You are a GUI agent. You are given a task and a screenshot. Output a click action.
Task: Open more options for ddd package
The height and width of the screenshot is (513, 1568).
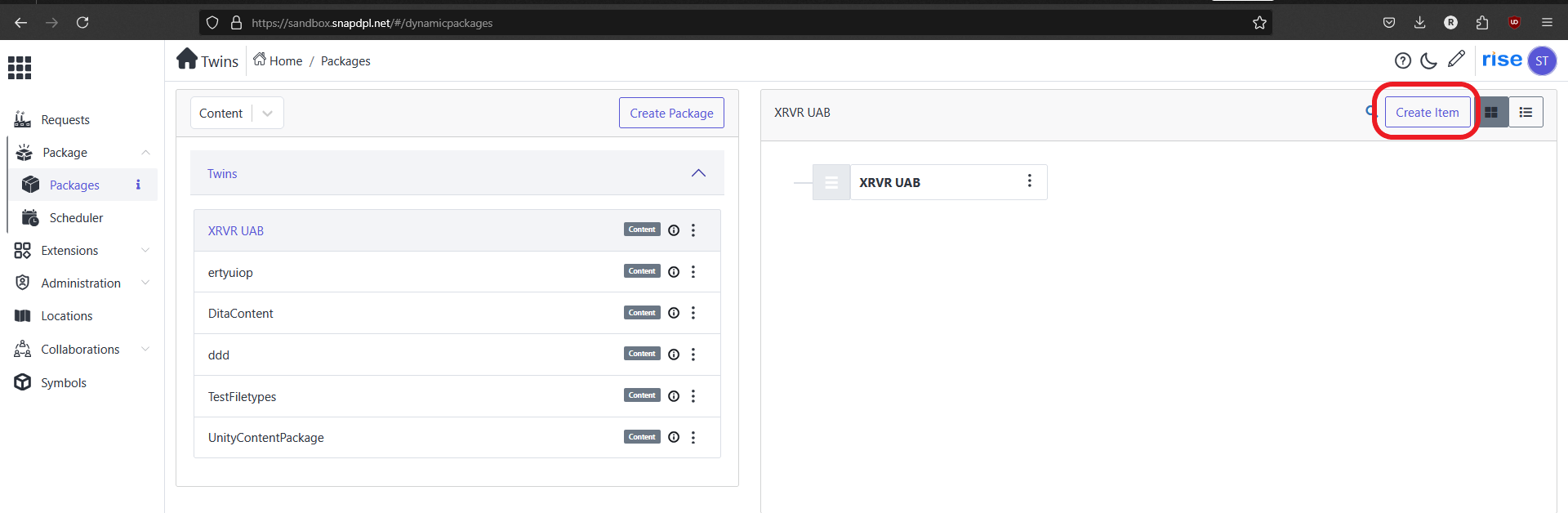693,355
